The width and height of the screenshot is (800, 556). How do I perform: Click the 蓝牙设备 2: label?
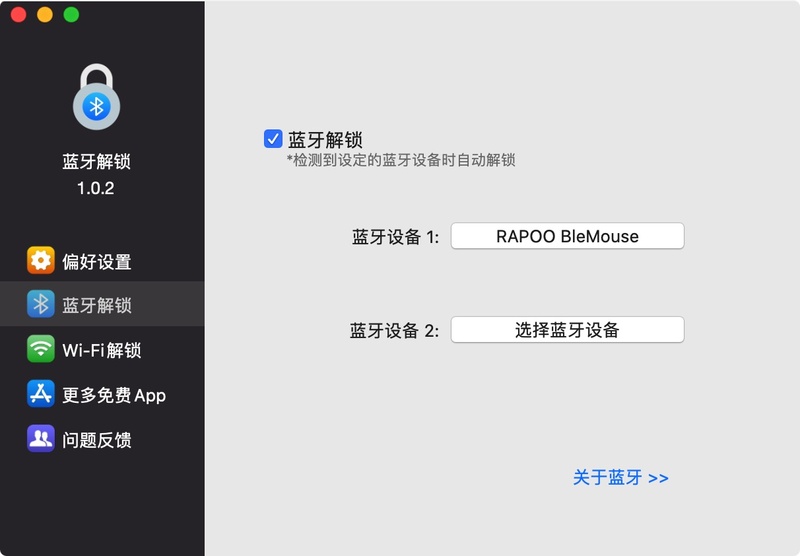[394, 331]
